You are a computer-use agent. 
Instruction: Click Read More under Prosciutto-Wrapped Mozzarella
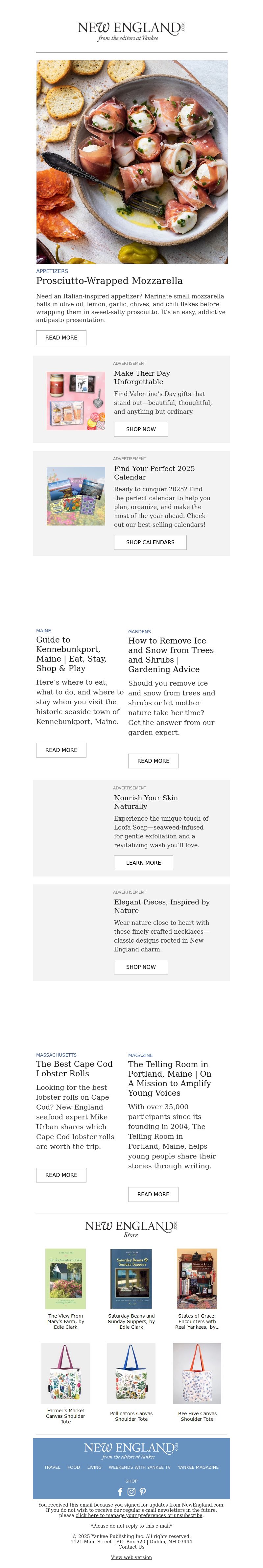pyautogui.click(x=61, y=337)
